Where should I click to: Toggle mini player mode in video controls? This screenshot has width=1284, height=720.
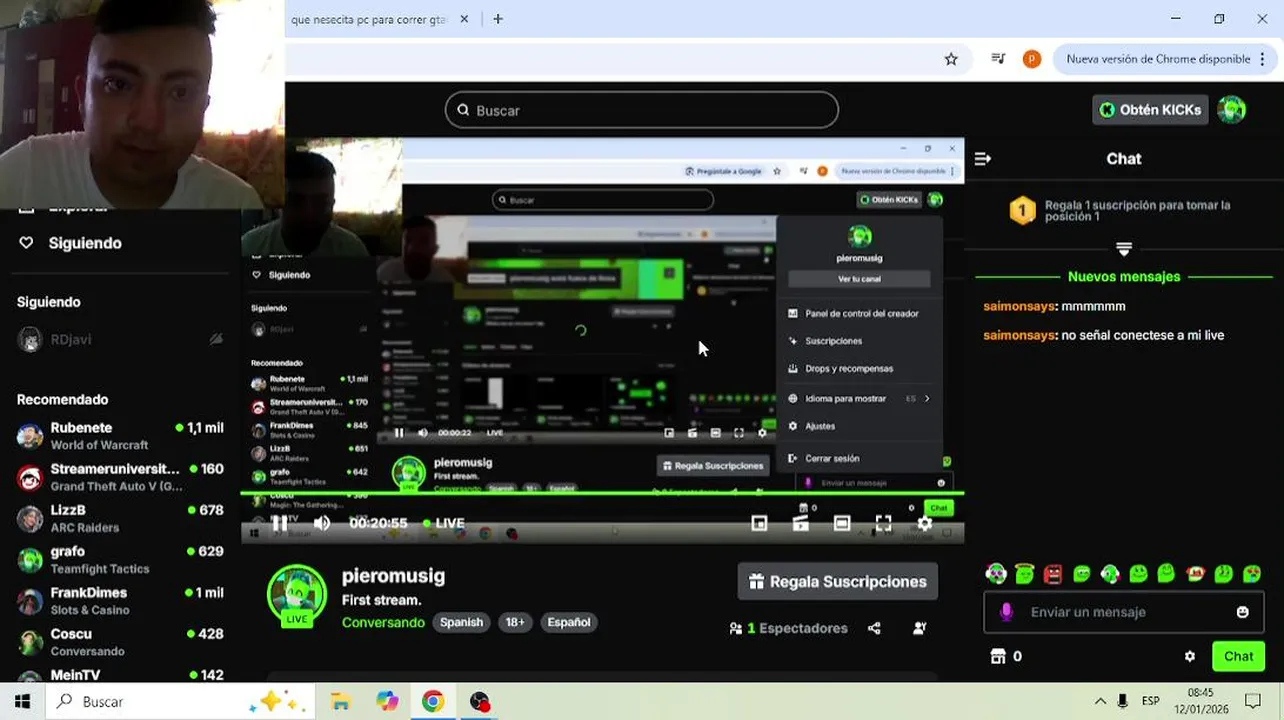click(759, 523)
